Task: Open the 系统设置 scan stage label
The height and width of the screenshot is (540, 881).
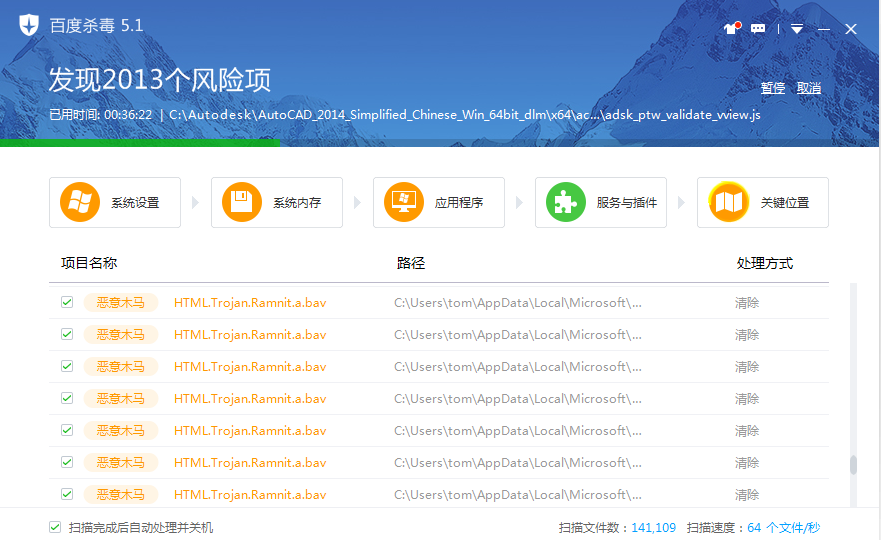Action: point(135,203)
